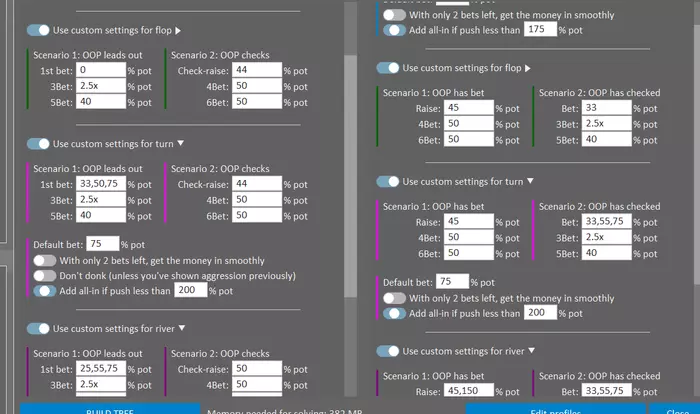Screen dimensions: 700x414
Task: Toggle turn custom settings above 'OOP has bet'
Action: pyautogui.click(x=388, y=181)
